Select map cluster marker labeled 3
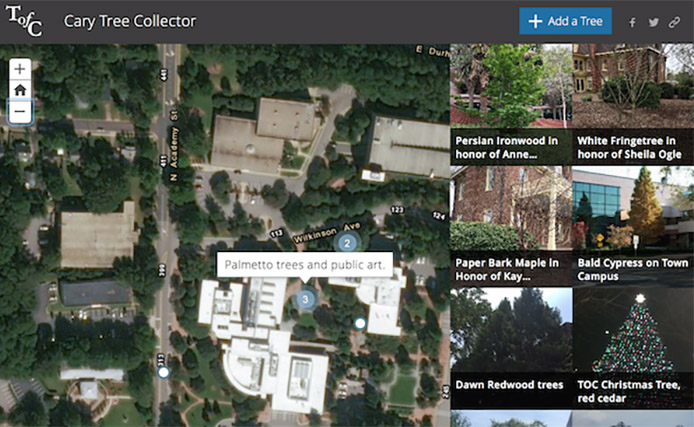This screenshot has height=427, width=694. pos(305,300)
